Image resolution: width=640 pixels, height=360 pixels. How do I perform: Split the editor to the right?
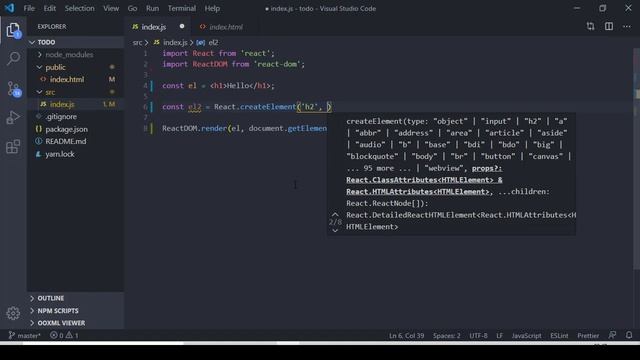tap(609, 27)
